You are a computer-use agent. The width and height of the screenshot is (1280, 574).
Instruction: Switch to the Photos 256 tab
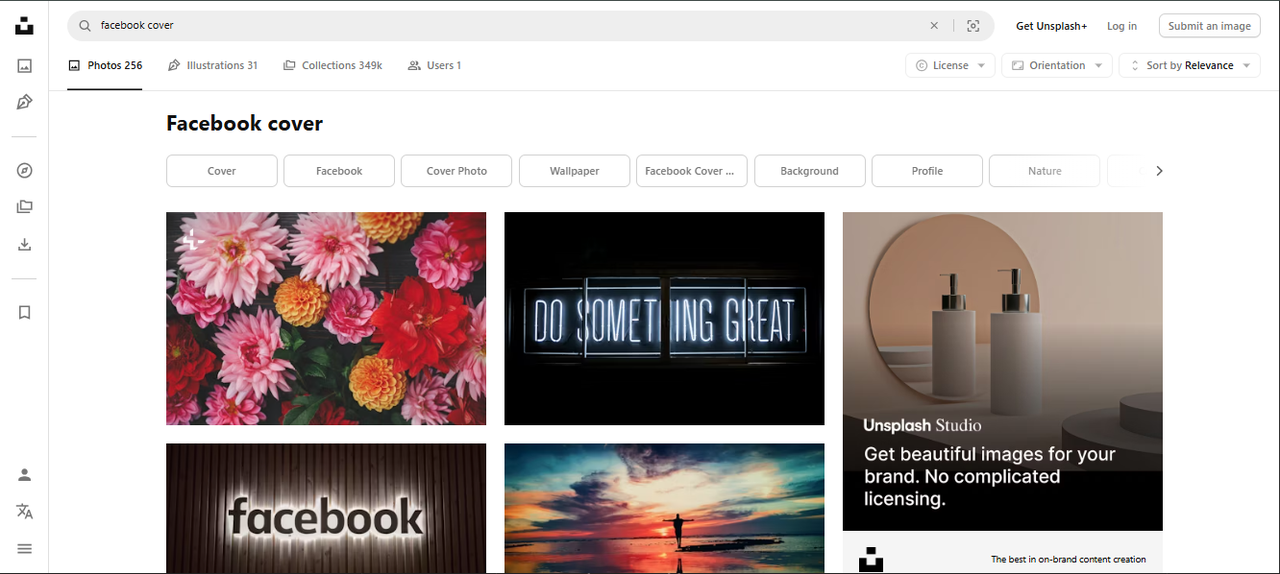(105, 66)
